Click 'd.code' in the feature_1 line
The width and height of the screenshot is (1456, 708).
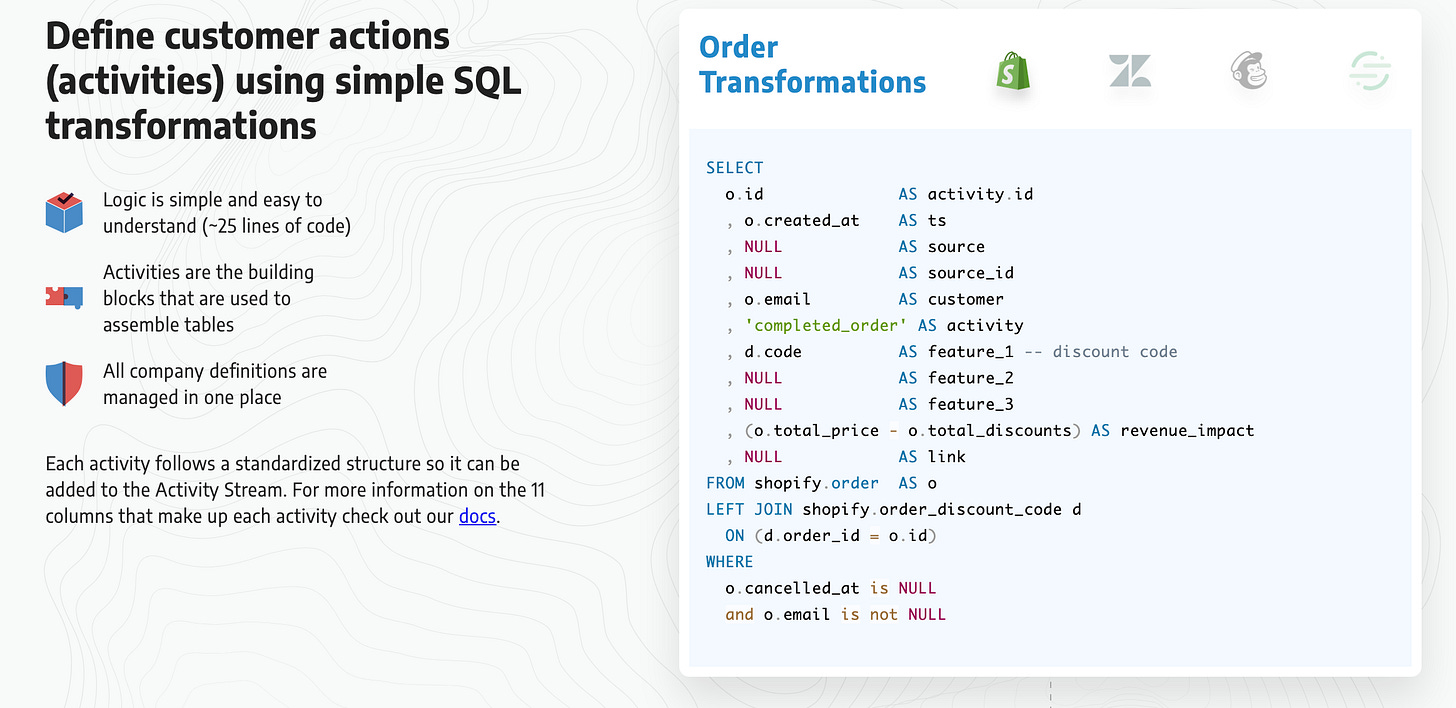(x=773, y=352)
